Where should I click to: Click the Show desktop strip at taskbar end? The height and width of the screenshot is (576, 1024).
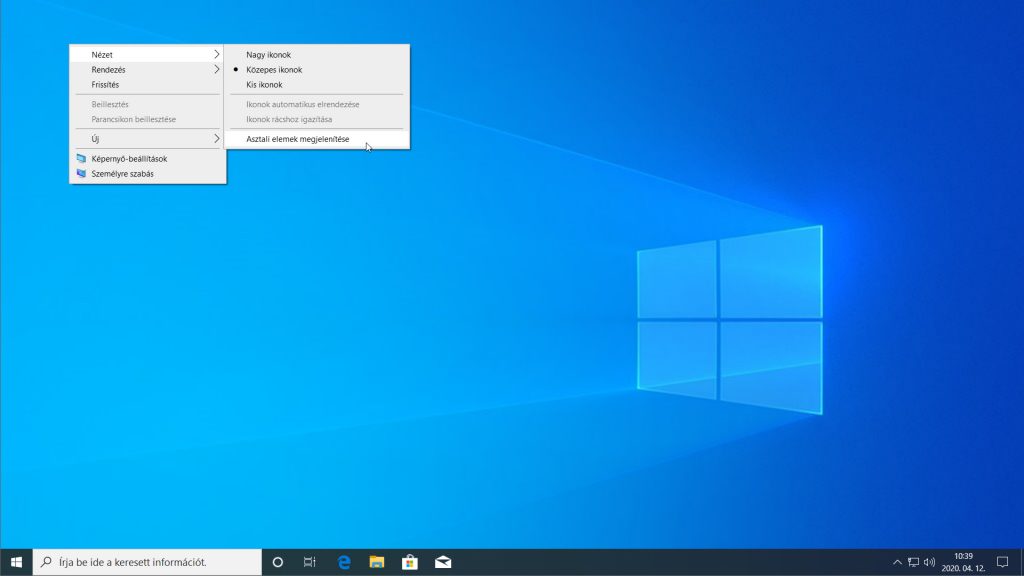[1021, 562]
